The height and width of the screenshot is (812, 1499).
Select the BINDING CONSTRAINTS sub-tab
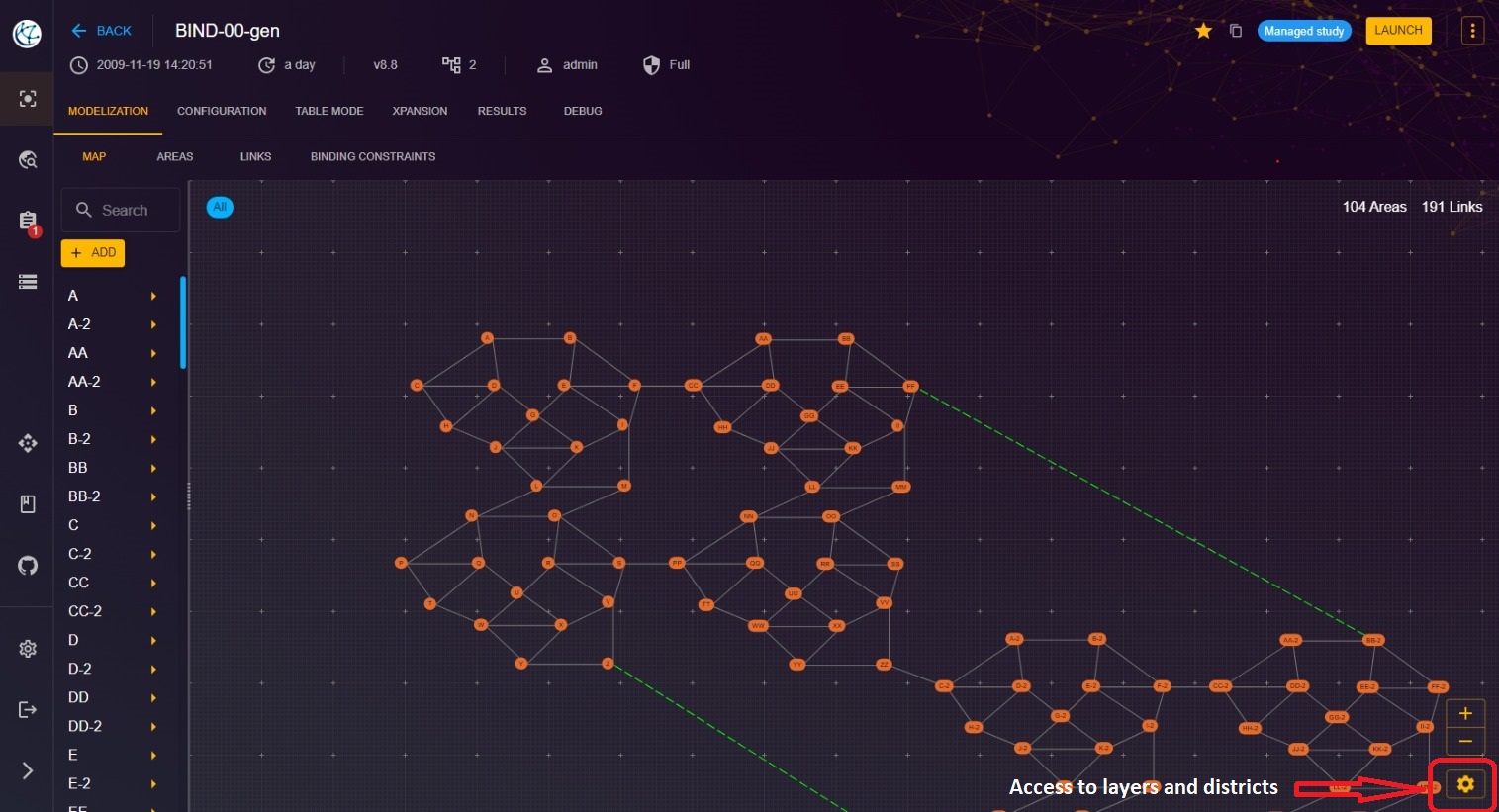point(373,156)
